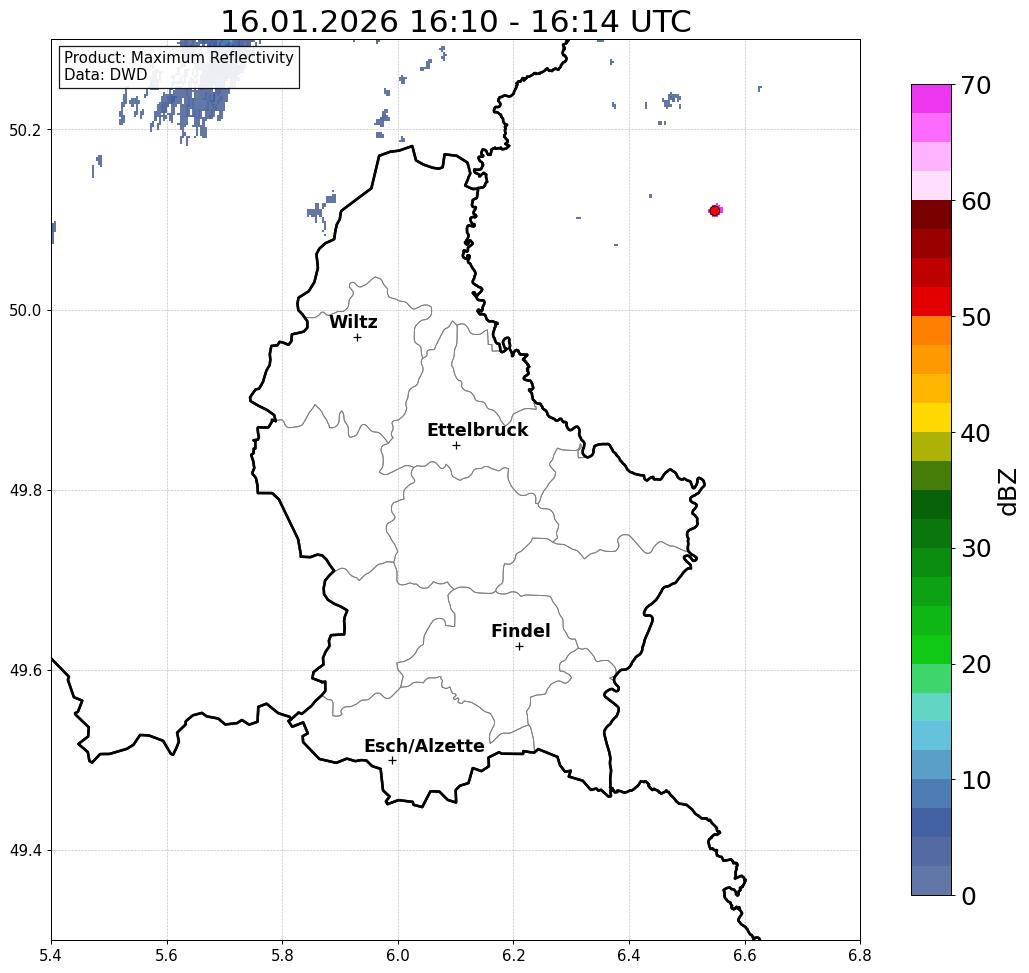
Task: Click the Wiltz city label
Action: [x=353, y=322]
